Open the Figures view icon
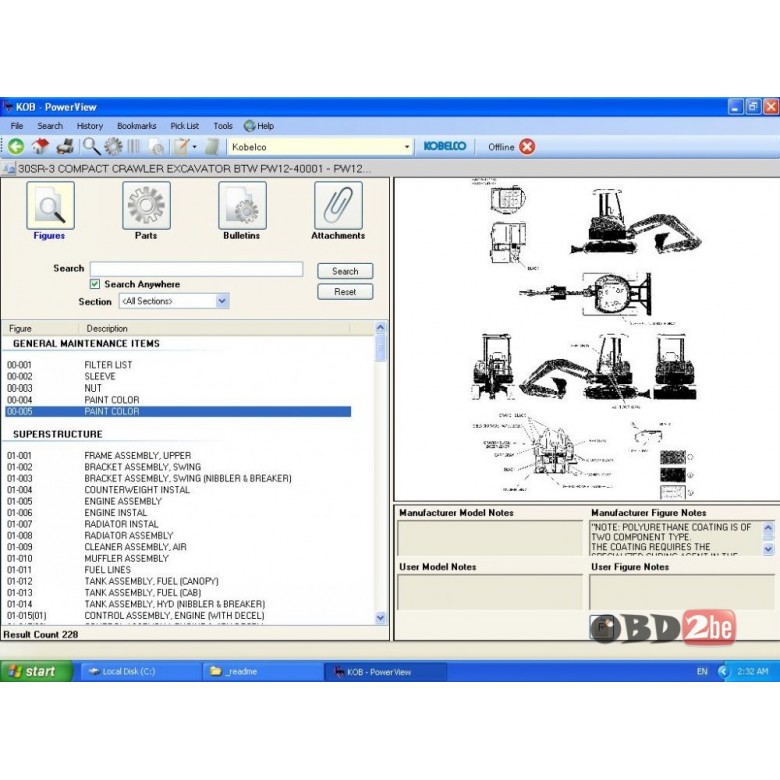This screenshot has height=780, width=780. click(x=50, y=205)
